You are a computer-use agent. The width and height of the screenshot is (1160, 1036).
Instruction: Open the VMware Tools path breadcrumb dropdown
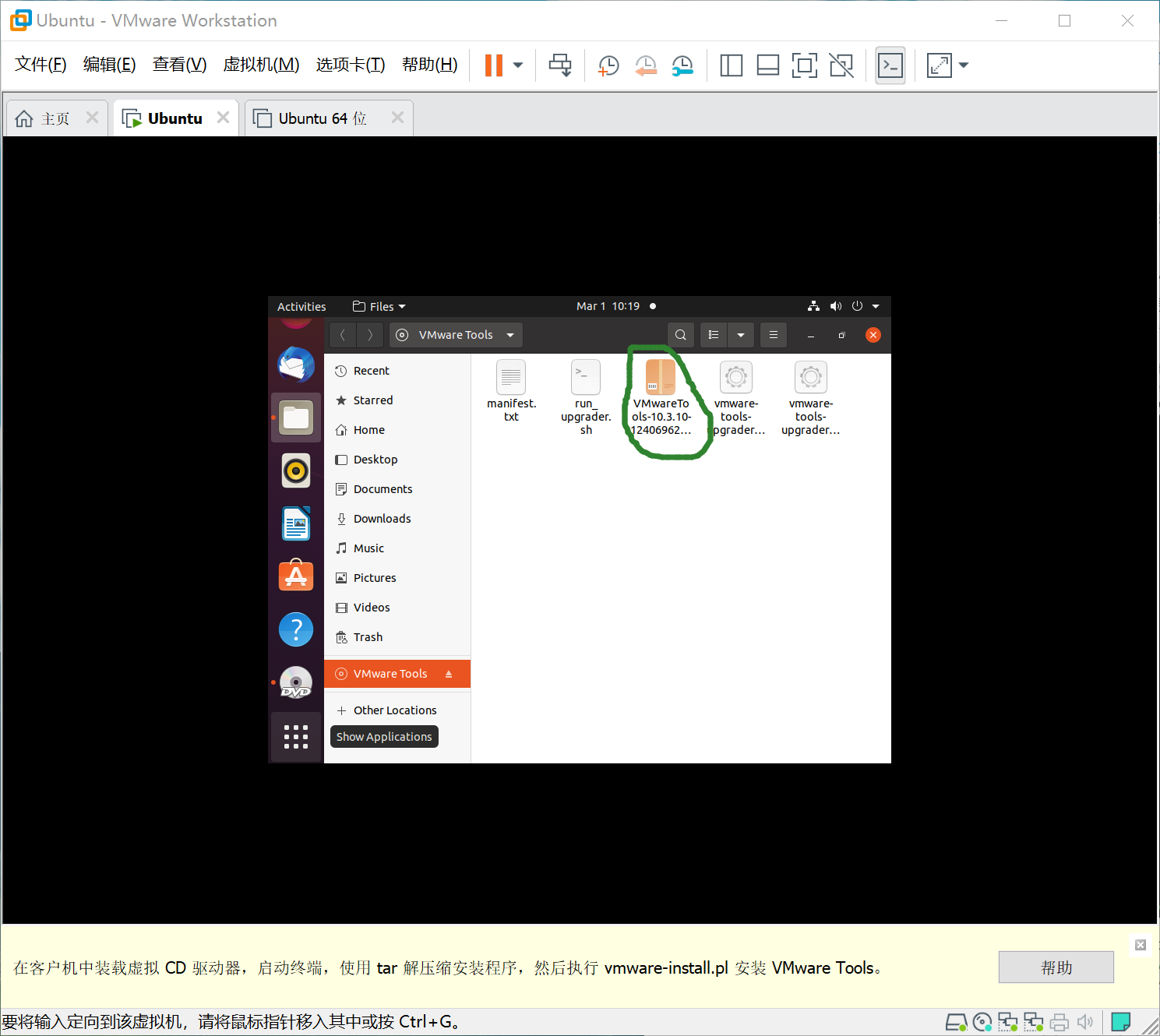click(x=510, y=334)
